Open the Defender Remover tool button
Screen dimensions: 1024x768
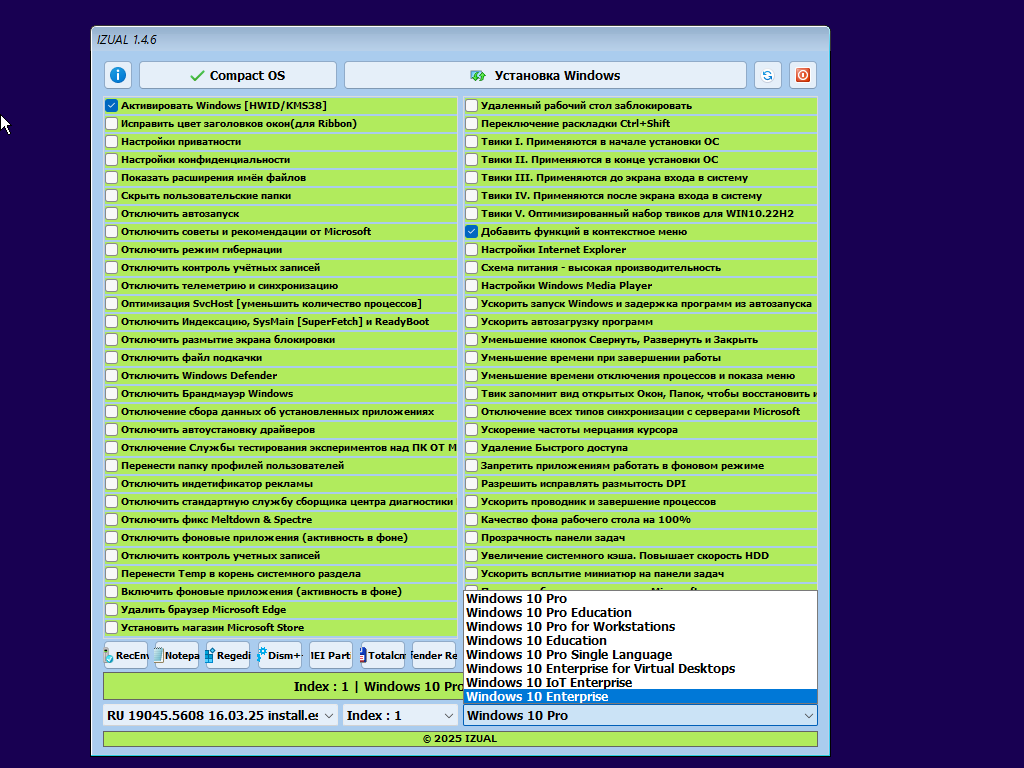point(434,655)
